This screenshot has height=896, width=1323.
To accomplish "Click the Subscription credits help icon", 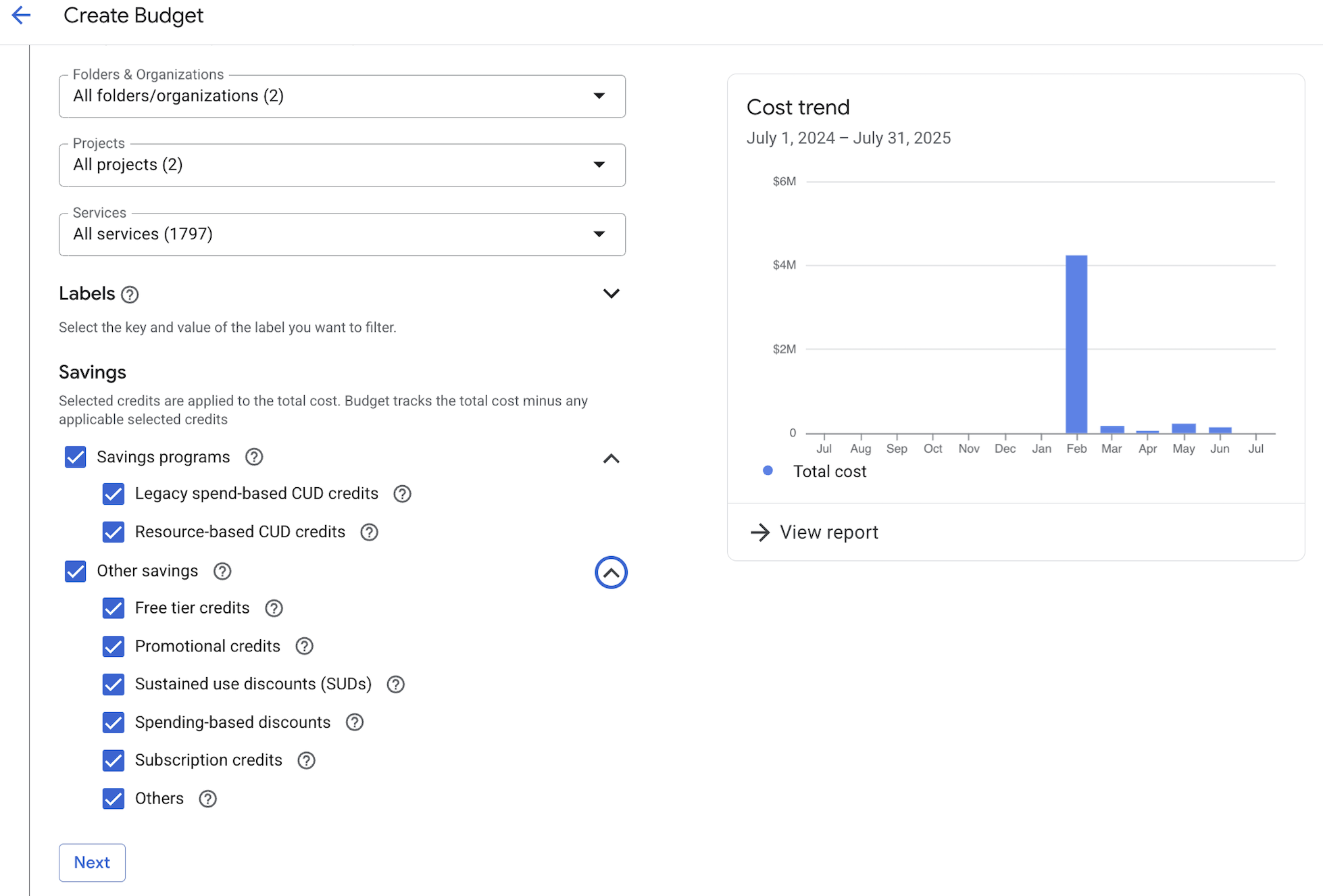I will [305, 760].
